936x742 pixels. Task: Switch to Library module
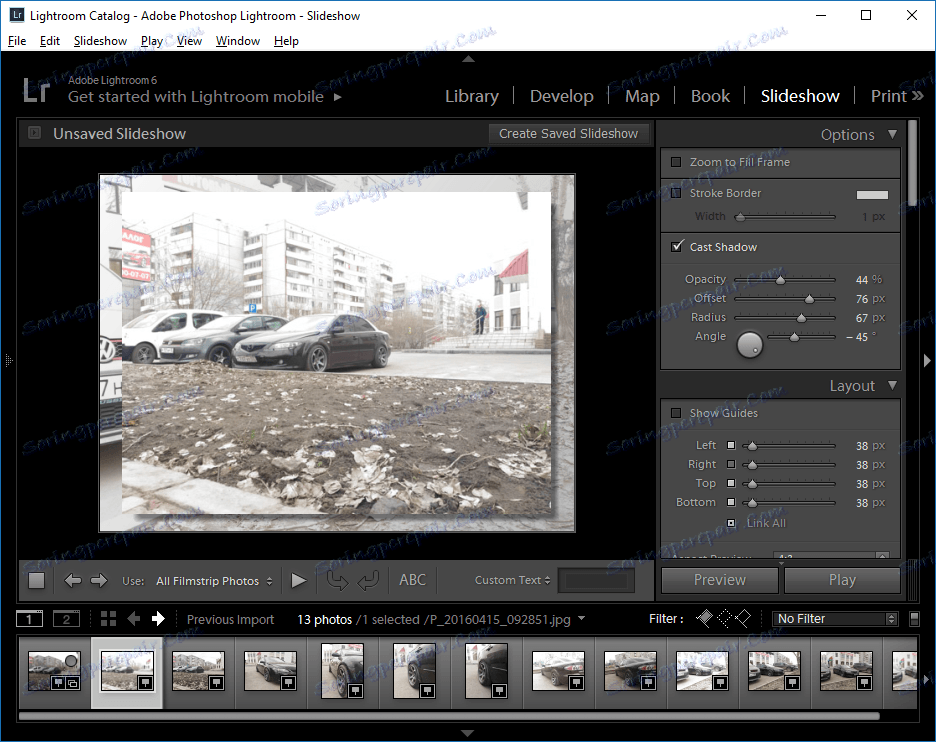tap(472, 96)
